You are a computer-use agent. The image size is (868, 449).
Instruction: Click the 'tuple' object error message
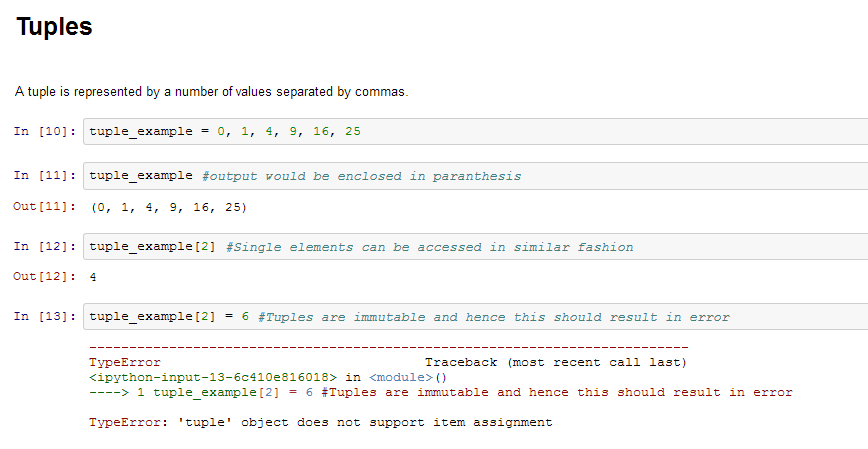coord(320,423)
